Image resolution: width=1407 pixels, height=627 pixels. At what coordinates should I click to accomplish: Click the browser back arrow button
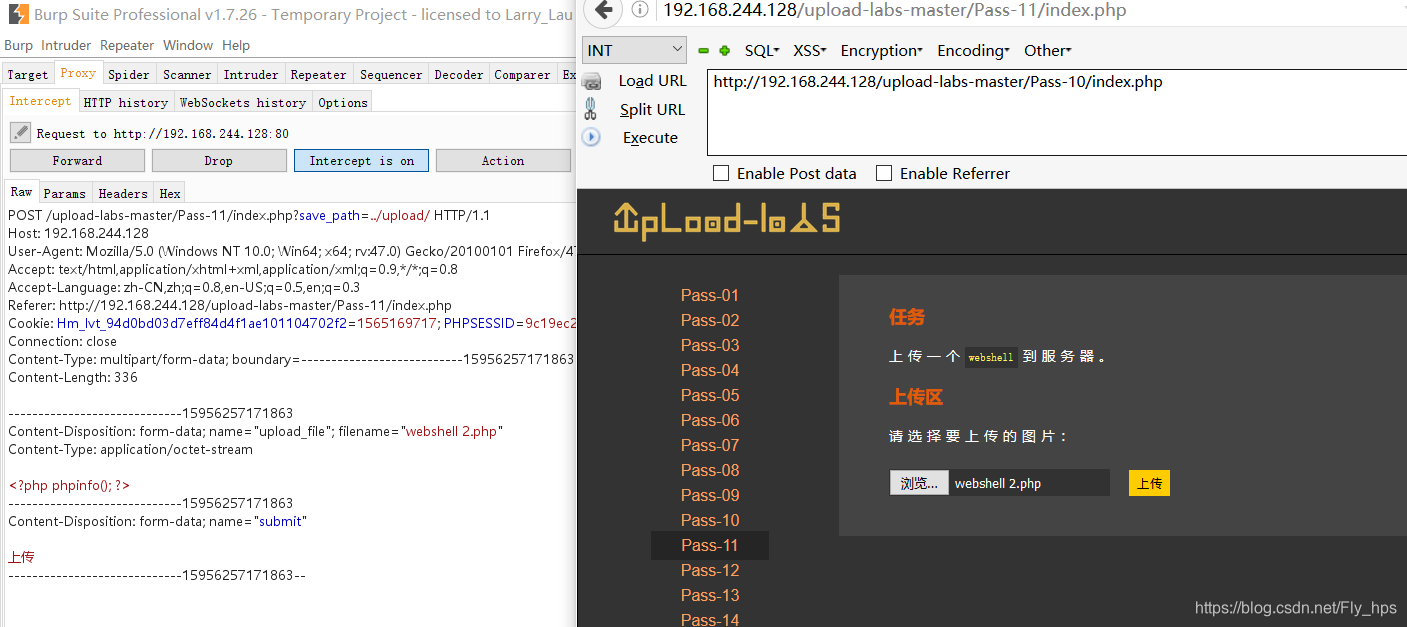click(602, 11)
